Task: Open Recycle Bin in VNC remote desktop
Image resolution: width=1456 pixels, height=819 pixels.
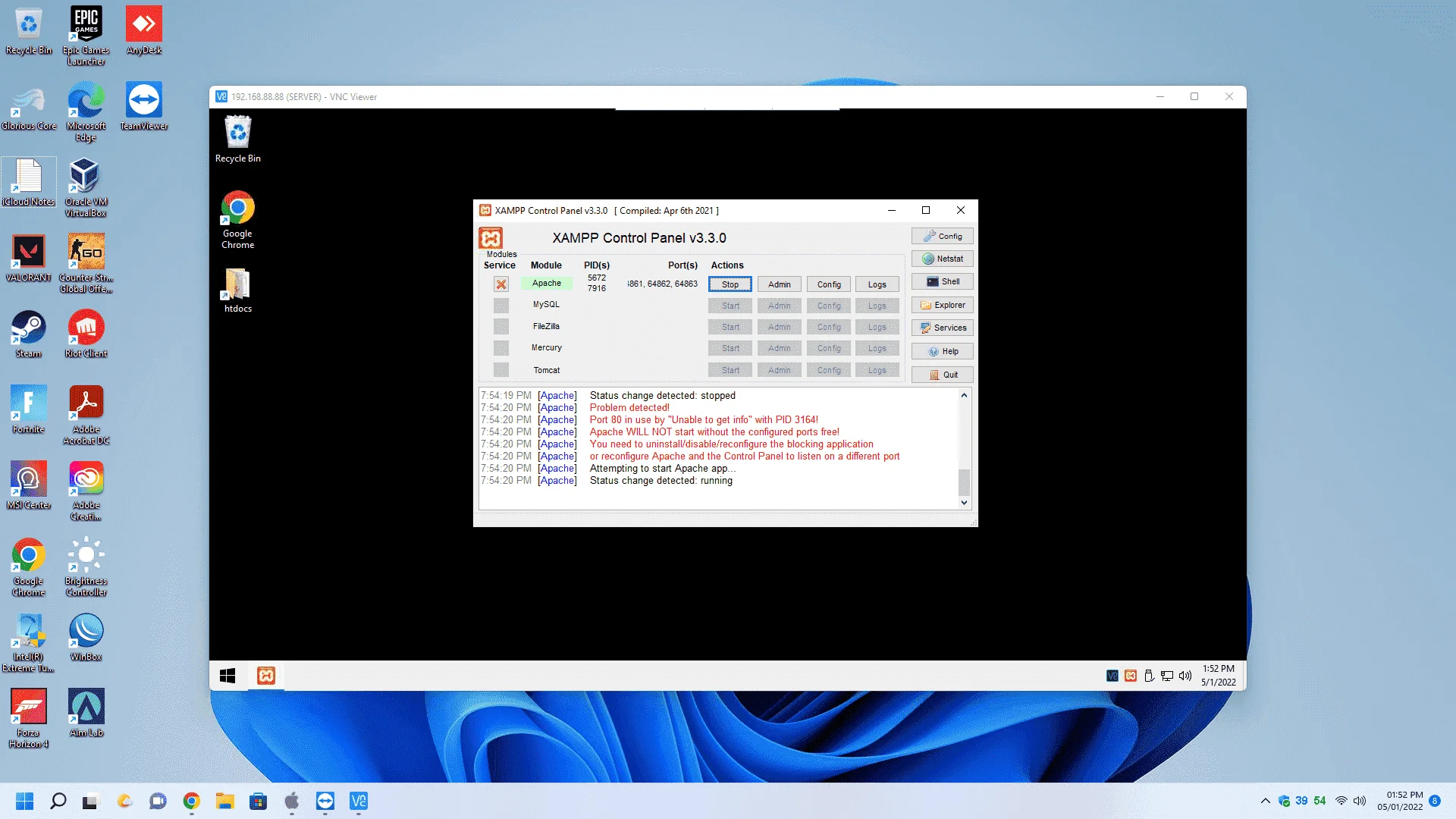Action: click(x=237, y=139)
